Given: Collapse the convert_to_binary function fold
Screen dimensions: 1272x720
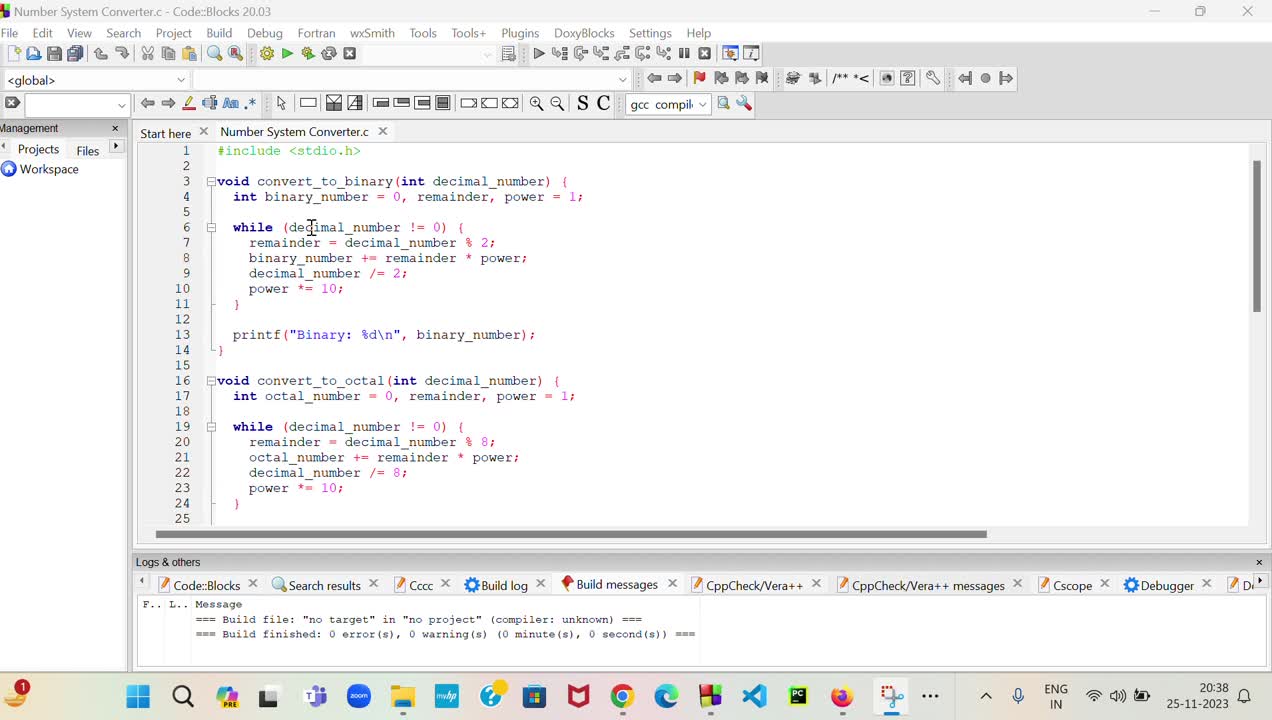Looking at the screenshot, I should click(x=211, y=182).
